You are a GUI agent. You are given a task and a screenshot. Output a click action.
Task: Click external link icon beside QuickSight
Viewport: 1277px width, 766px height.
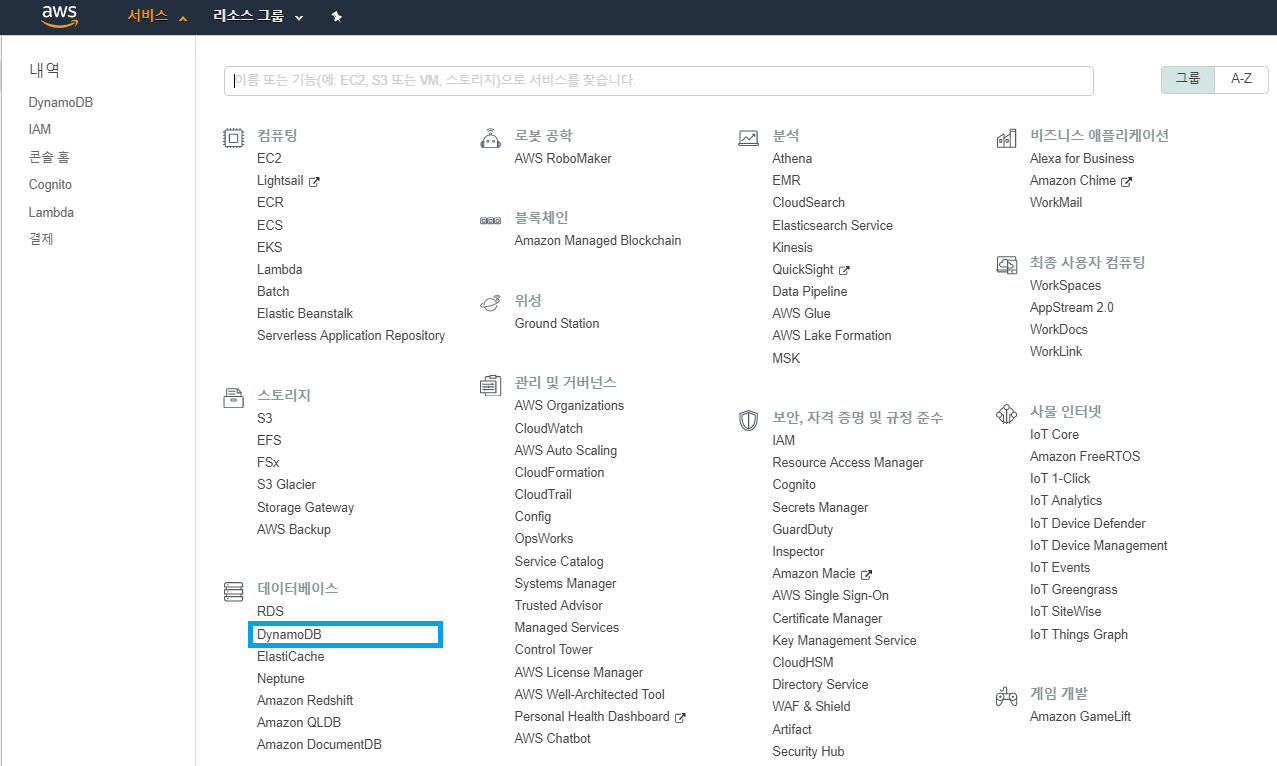(x=844, y=270)
